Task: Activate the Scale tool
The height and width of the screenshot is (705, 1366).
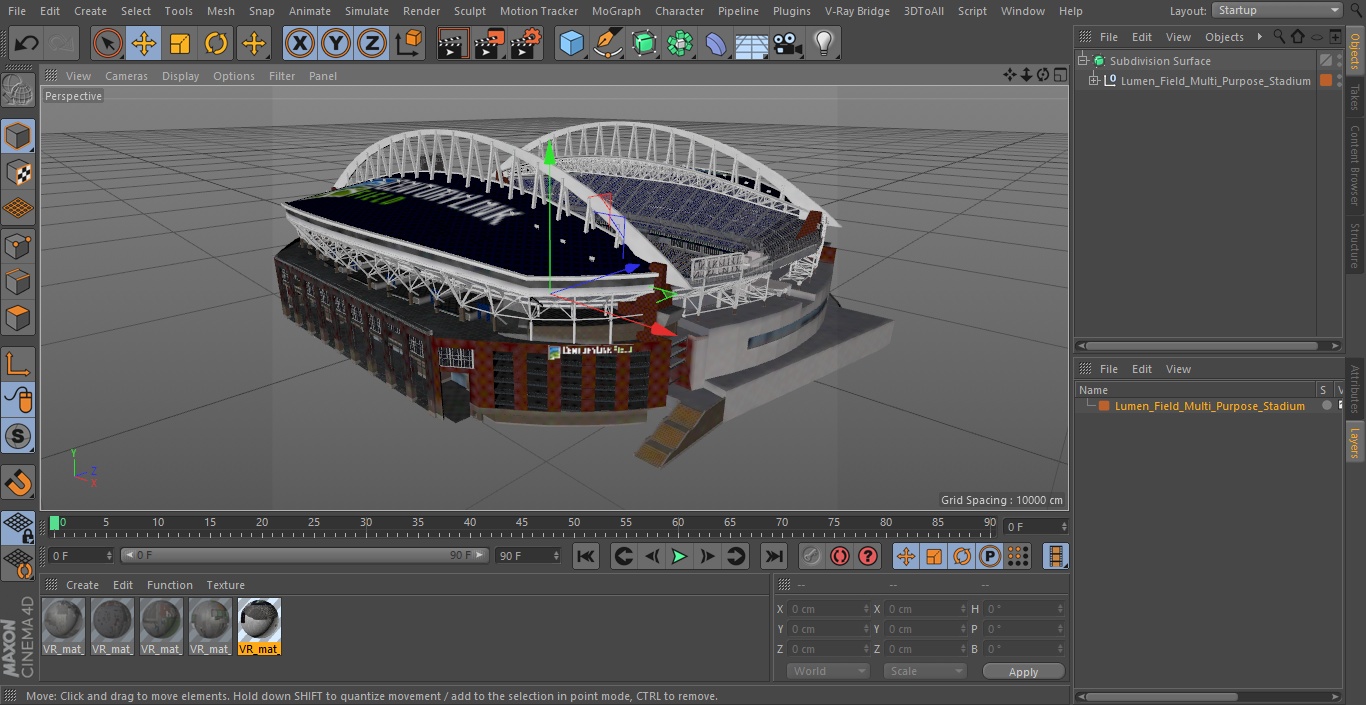Action: point(180,43)
